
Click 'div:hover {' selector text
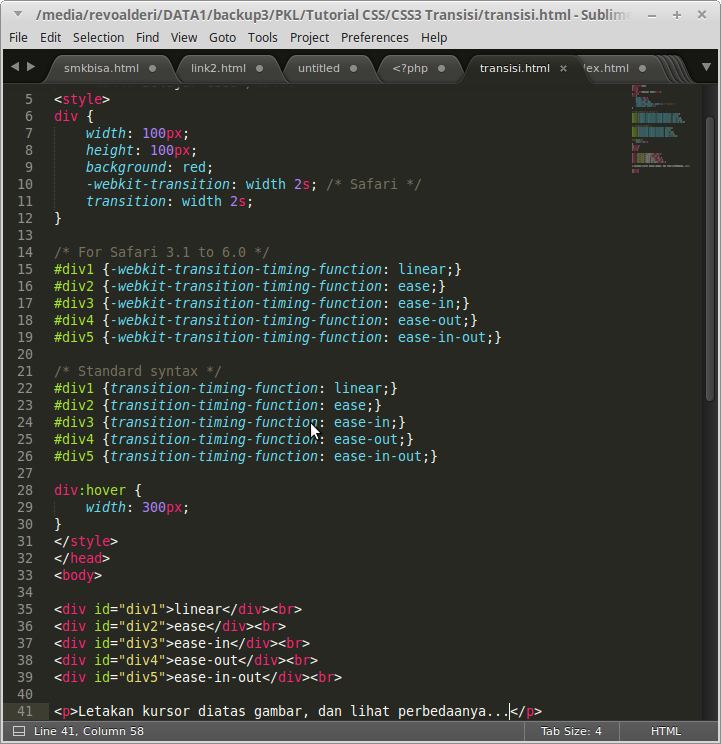click(x=98, y=490)
